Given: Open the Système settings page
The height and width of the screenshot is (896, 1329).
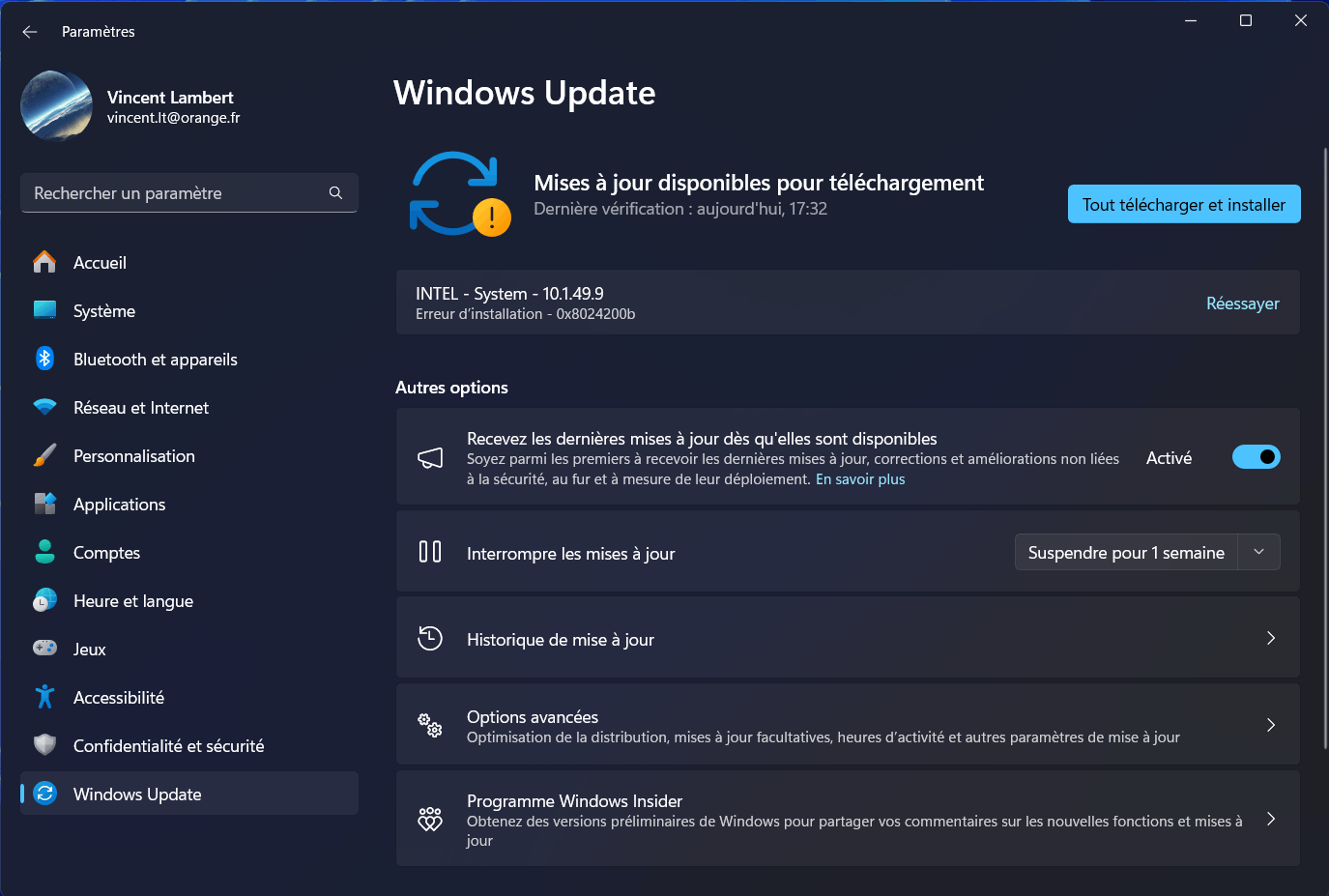Looking at the screenshot, I should point(189,310).
